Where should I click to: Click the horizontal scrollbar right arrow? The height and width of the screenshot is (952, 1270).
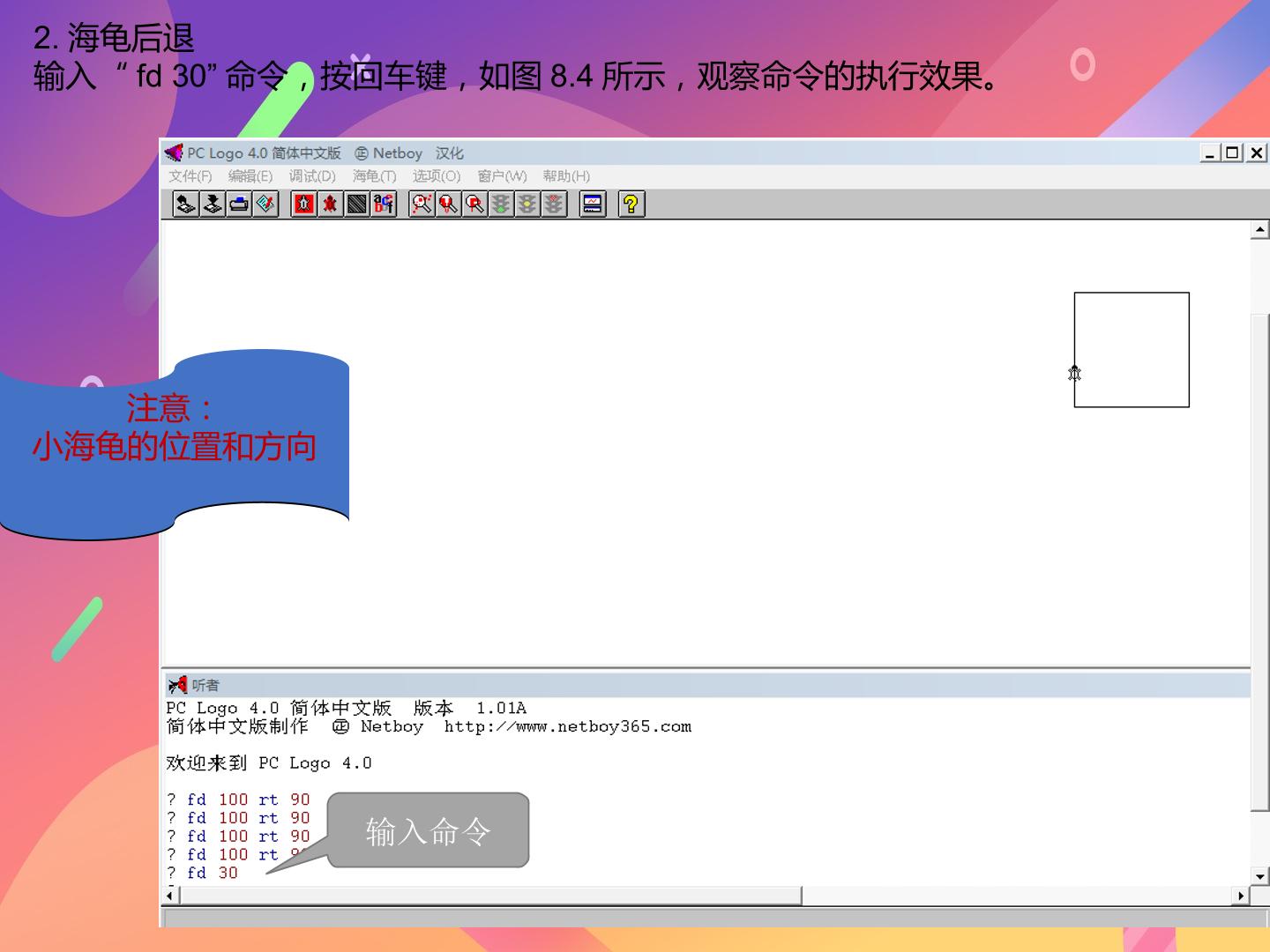[1242, 896]
